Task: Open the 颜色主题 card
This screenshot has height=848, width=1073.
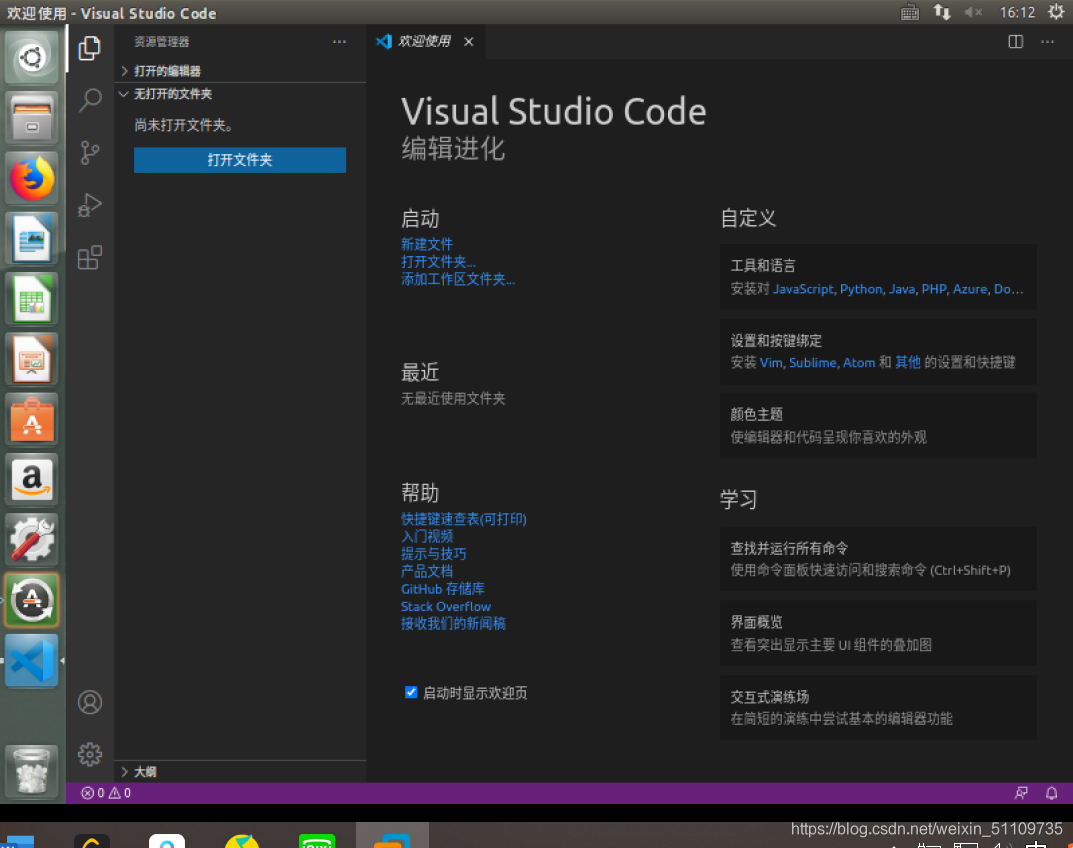Action: (x=878, y=425)
